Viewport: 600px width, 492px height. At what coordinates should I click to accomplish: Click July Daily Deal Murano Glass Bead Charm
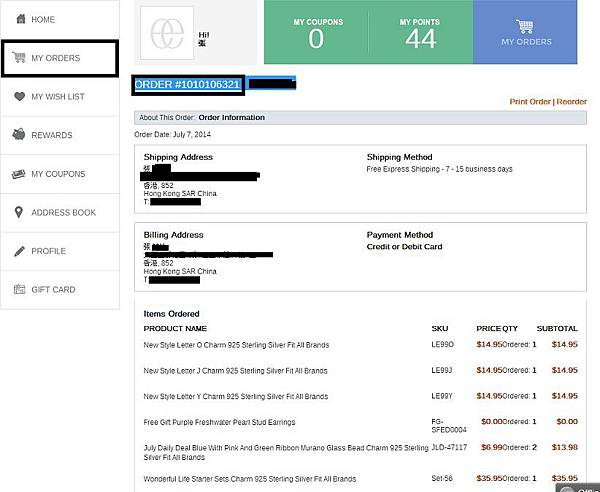coord(286,453)
